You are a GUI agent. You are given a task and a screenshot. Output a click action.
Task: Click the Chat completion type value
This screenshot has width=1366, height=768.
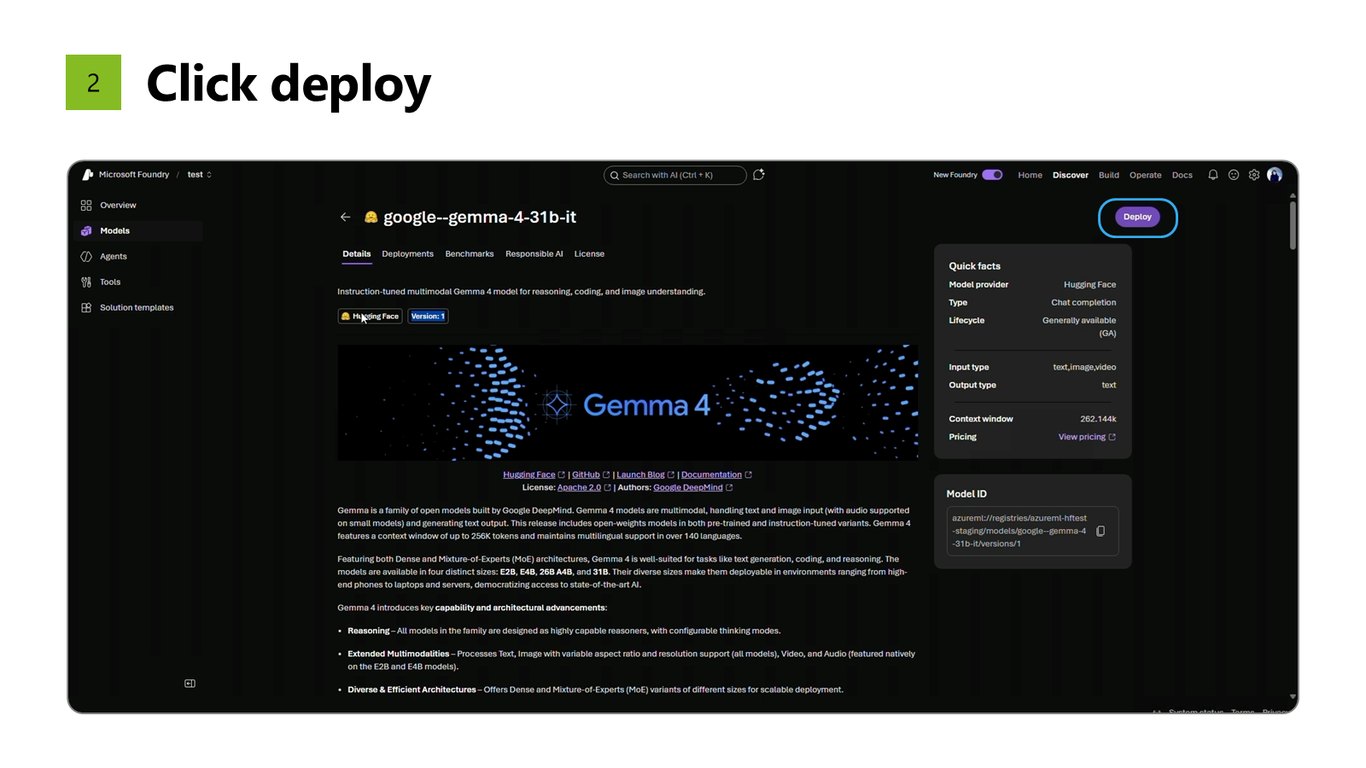click(1083, 303)
